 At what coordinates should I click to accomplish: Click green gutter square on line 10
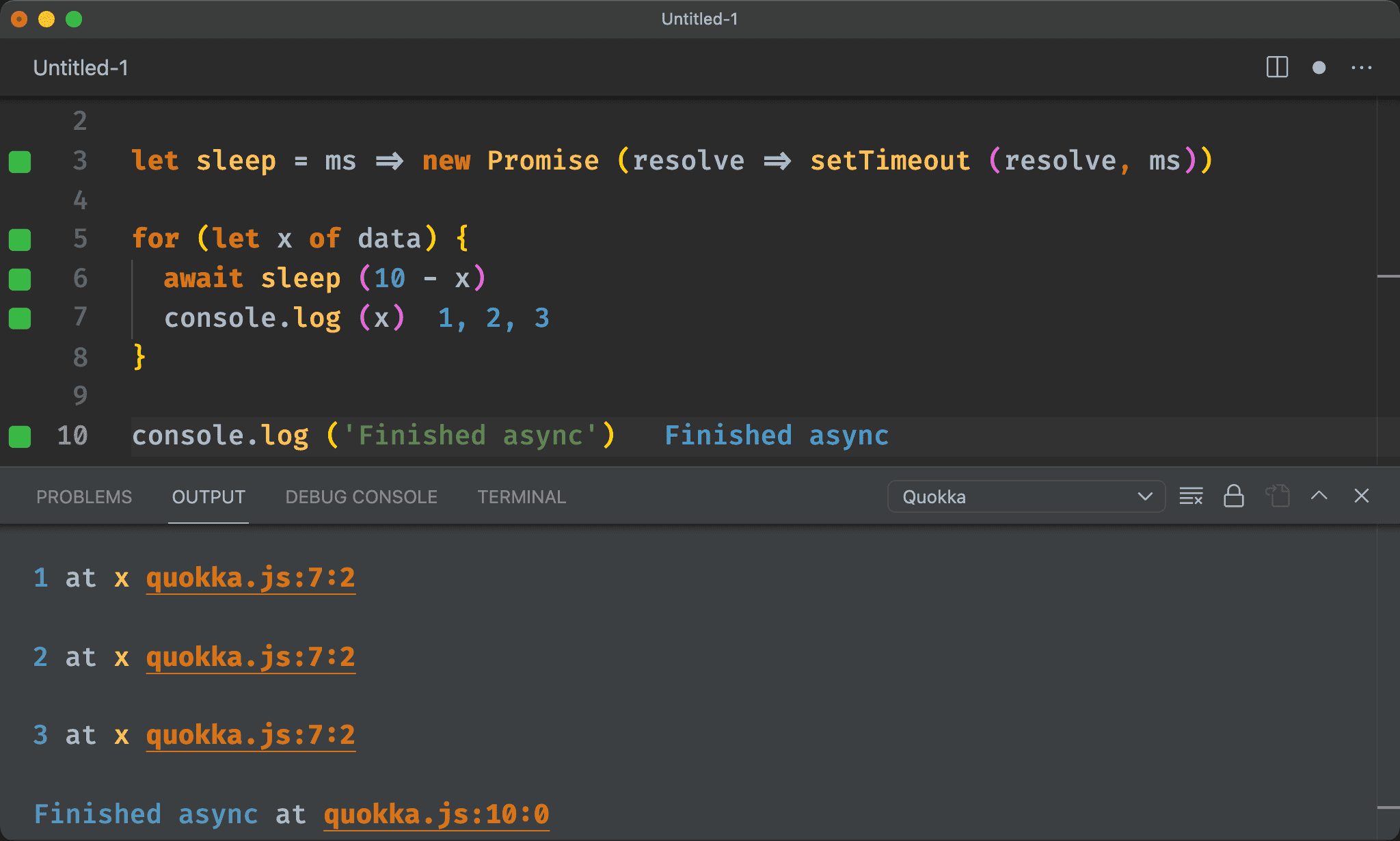pos(20,436)
